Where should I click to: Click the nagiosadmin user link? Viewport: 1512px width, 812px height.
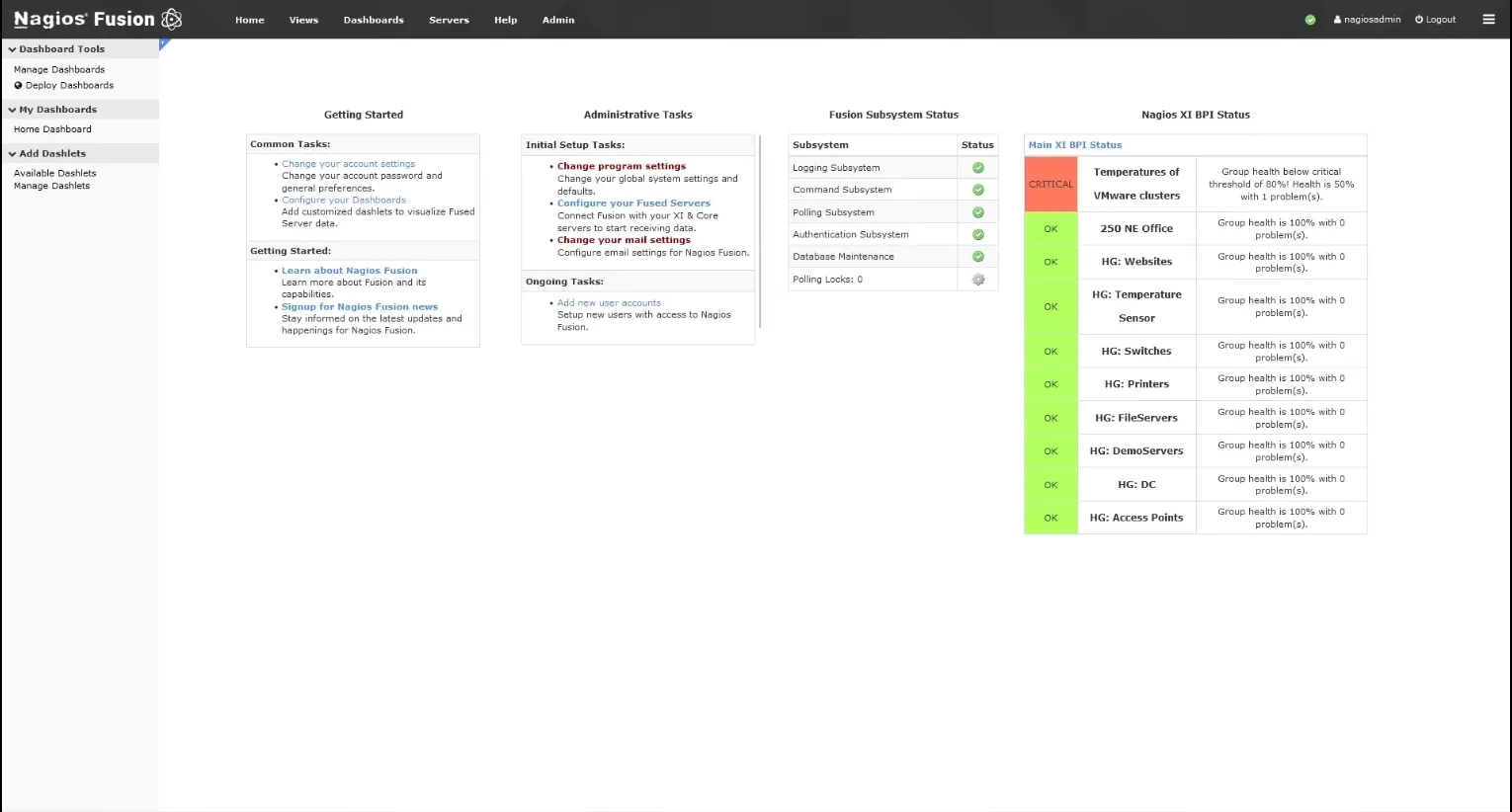coord(1367,20)
